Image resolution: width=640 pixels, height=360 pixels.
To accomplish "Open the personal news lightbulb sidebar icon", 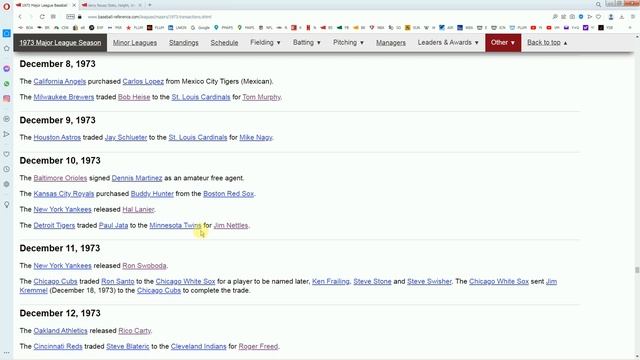I will 7,204.
